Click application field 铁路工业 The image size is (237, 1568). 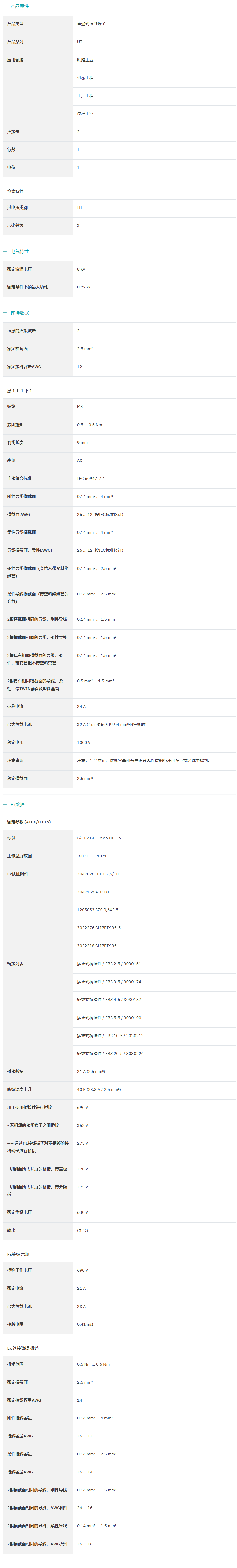pos(85,60)
